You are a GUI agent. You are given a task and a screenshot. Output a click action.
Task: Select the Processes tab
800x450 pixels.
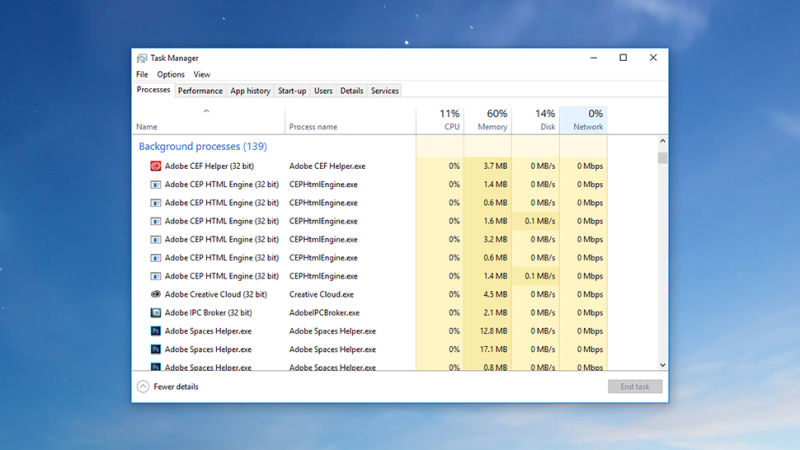tap(153, 90)
